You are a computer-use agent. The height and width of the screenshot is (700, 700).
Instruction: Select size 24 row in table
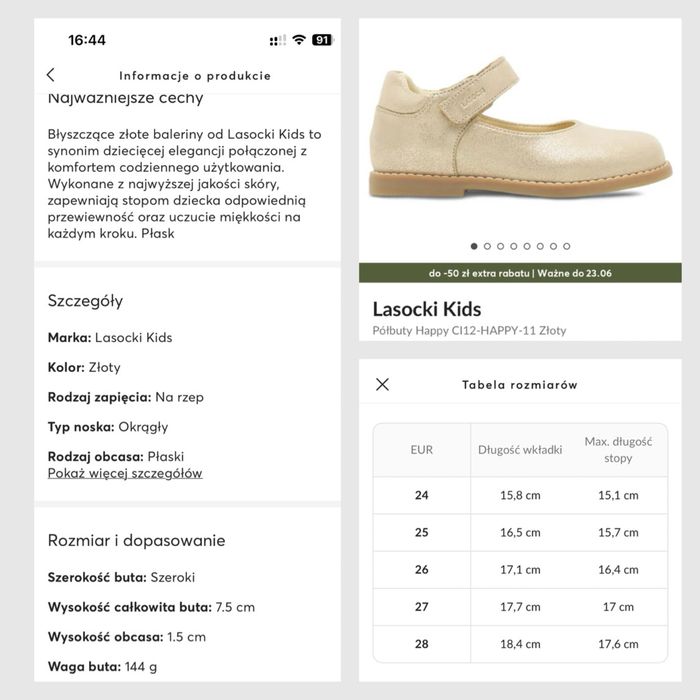click(520, 495)
